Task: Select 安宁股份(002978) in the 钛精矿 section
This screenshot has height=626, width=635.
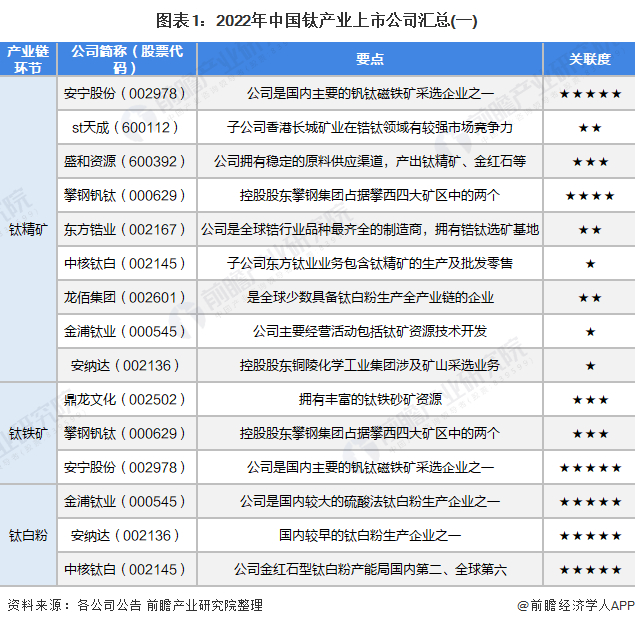Action: [x=125, y=94]
